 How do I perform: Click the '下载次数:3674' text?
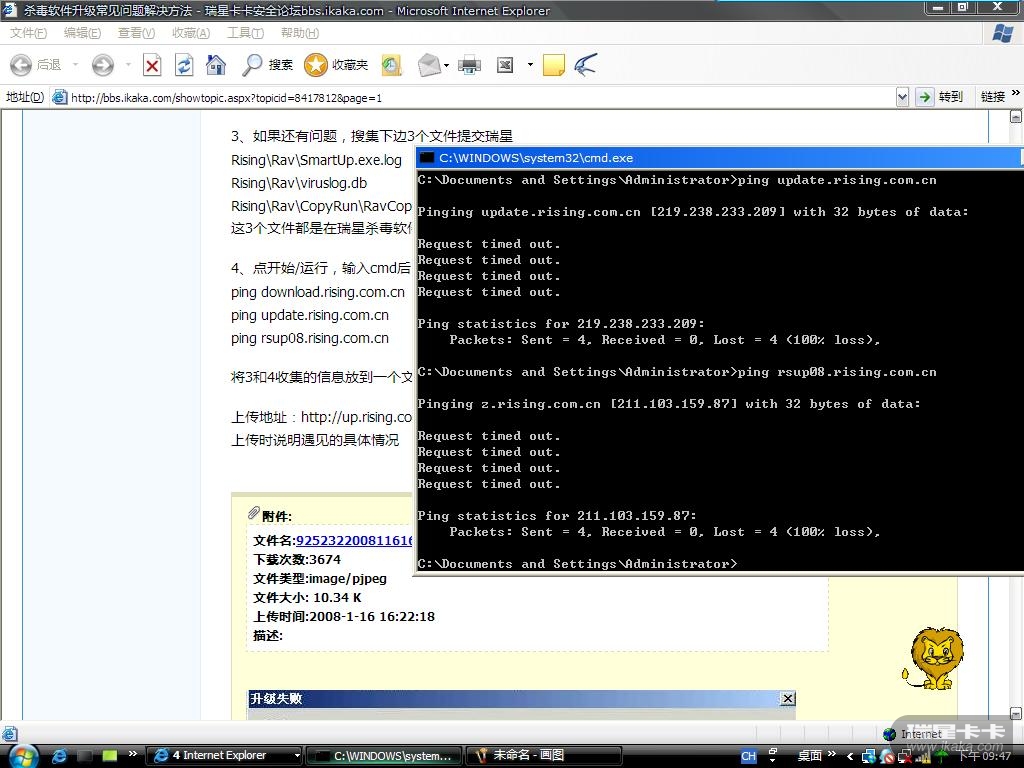[296, 559]
